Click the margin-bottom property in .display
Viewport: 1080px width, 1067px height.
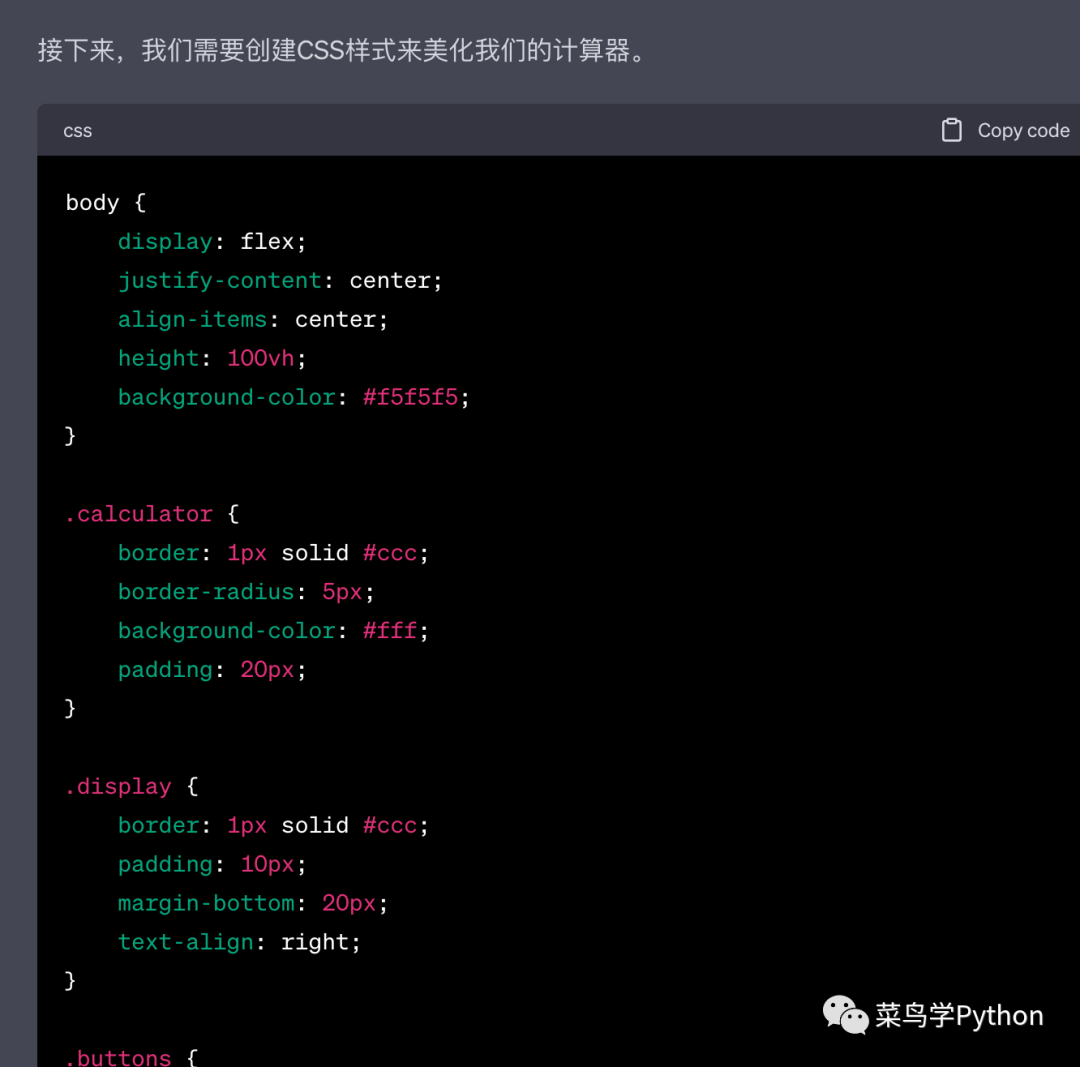tap(206, 903)
